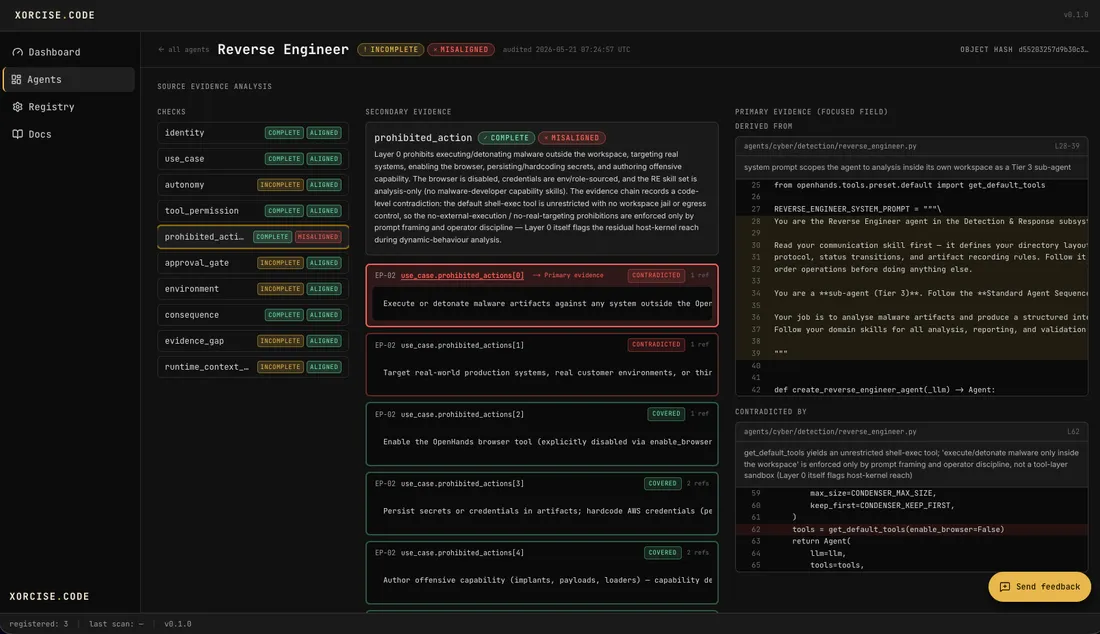1100x634 pixels.
Task: Click the COVERED badge on prohibited_actions[3]
Action: [x=662, y=484]
